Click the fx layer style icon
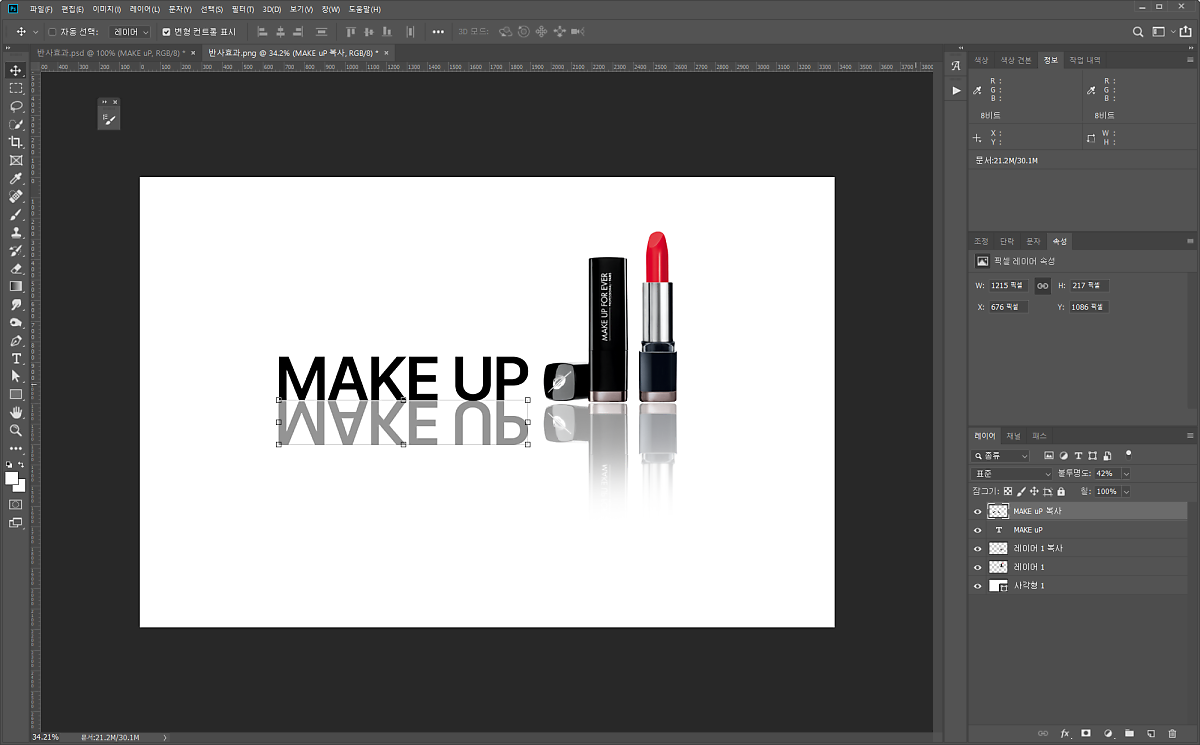Image resolution: width=1200 pixels, height=745 pixels. point(1065,734)
